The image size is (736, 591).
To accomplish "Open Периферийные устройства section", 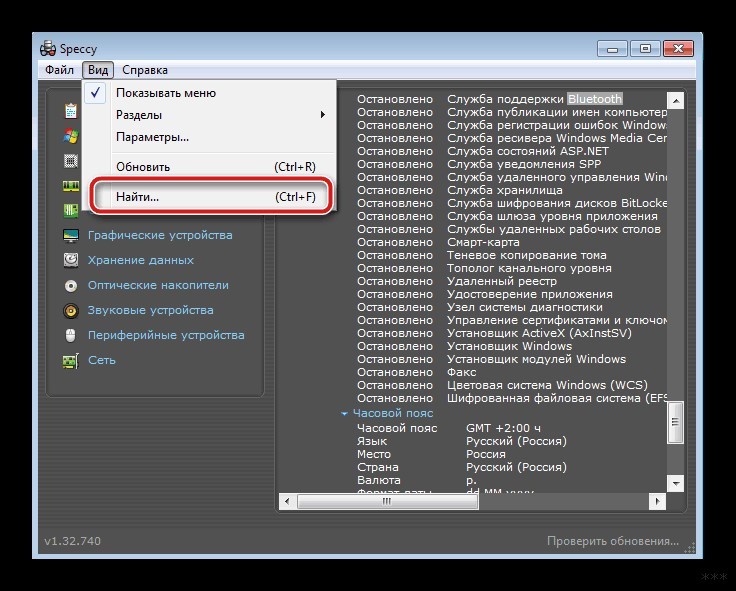I will (166, 335).
